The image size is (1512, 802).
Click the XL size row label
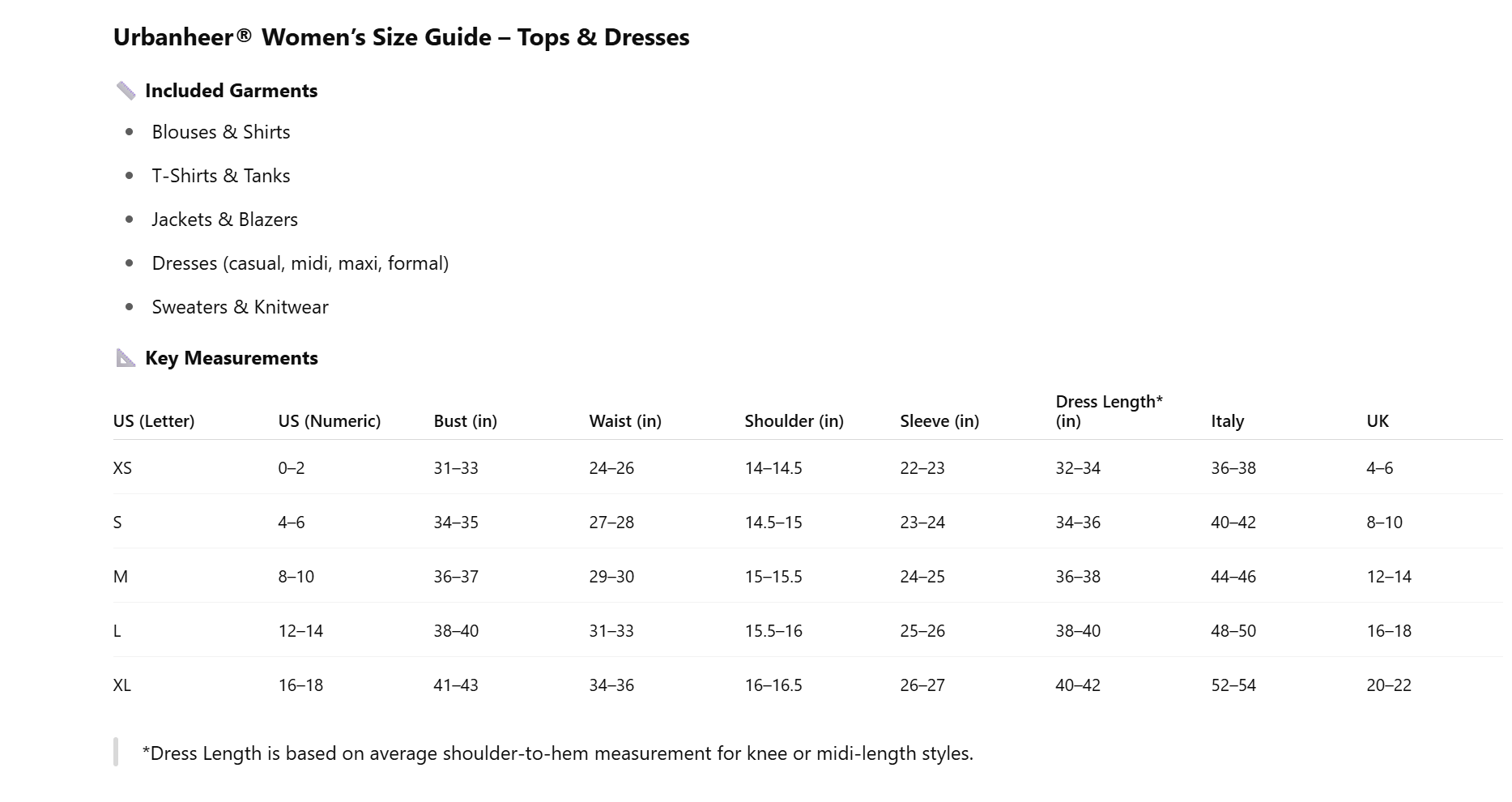coord(122,685)
